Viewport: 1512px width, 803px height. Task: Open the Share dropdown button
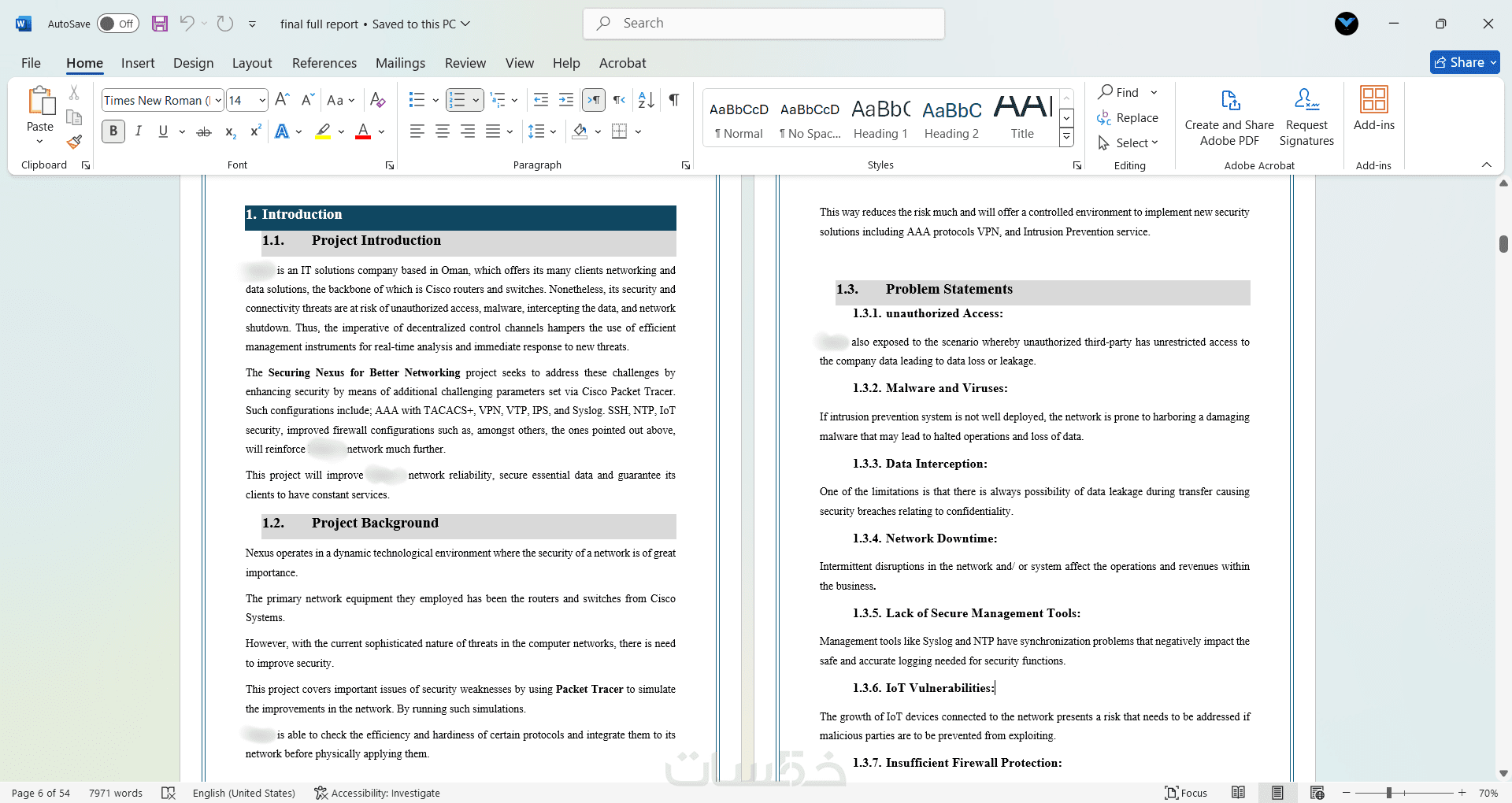tap(1465, 62)
